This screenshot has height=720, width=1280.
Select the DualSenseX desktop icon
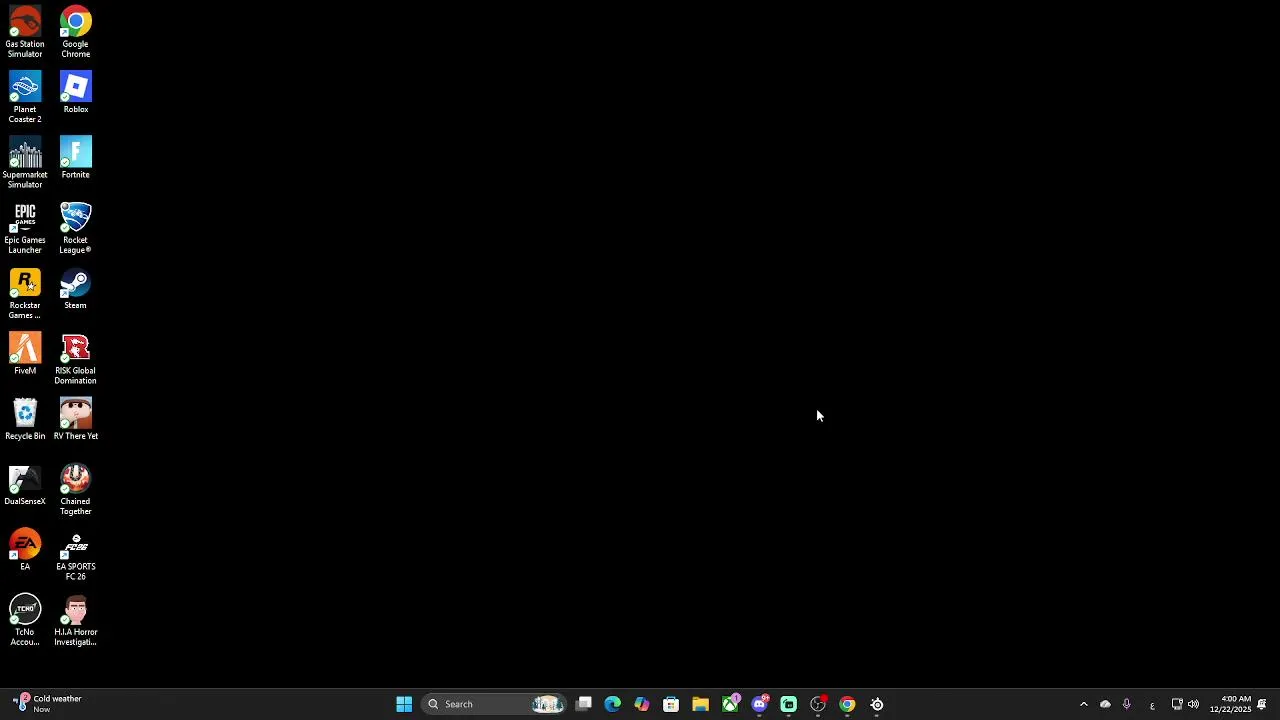[25, 485]
